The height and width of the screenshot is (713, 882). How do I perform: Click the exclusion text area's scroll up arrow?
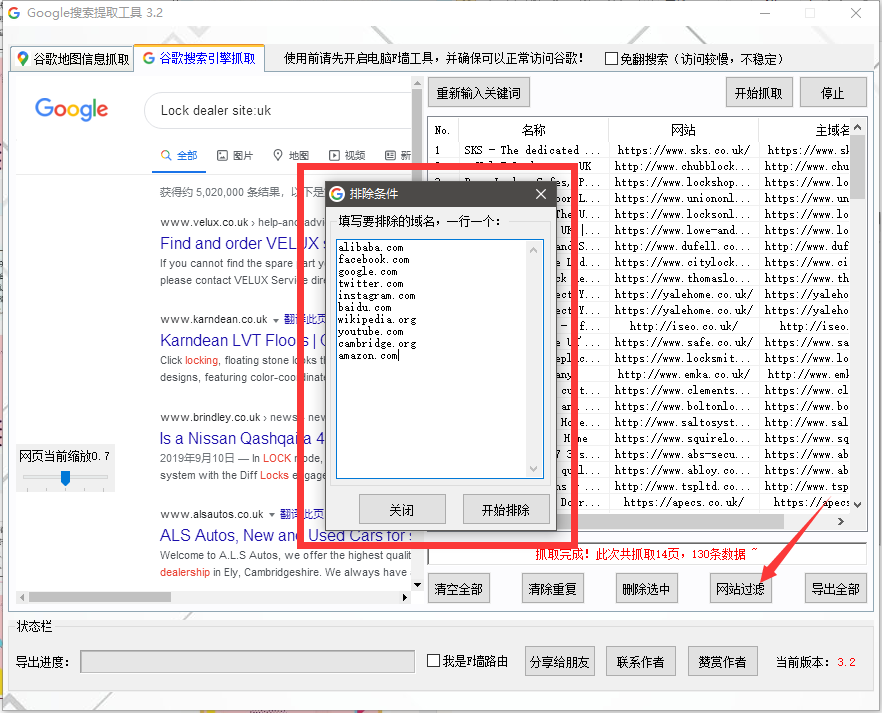[534, 250]
